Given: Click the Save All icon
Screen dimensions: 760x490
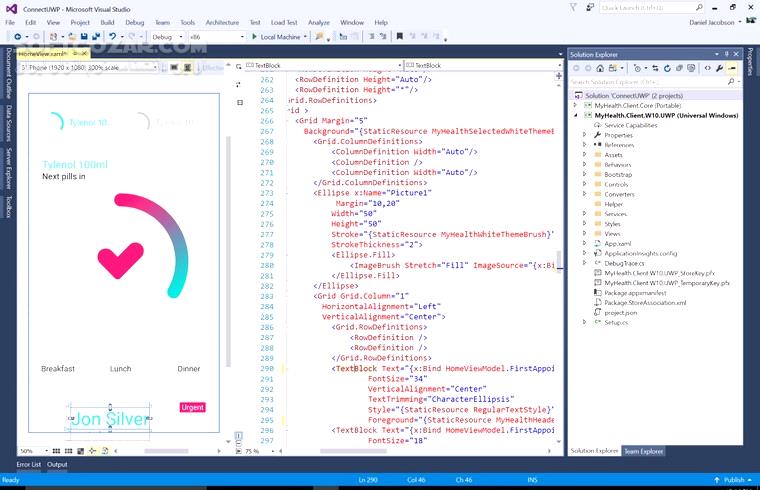Looking at the screenshot, I should click(x=96, y=37).
